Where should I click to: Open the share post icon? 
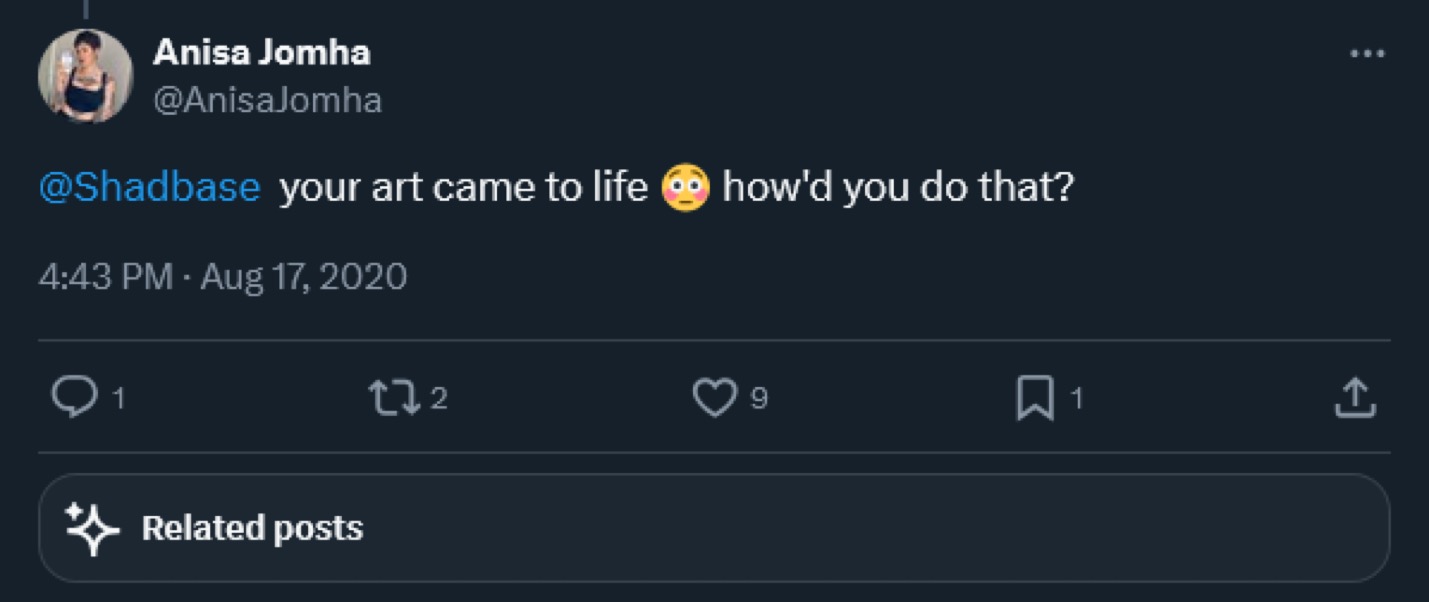click(1355, 399)
